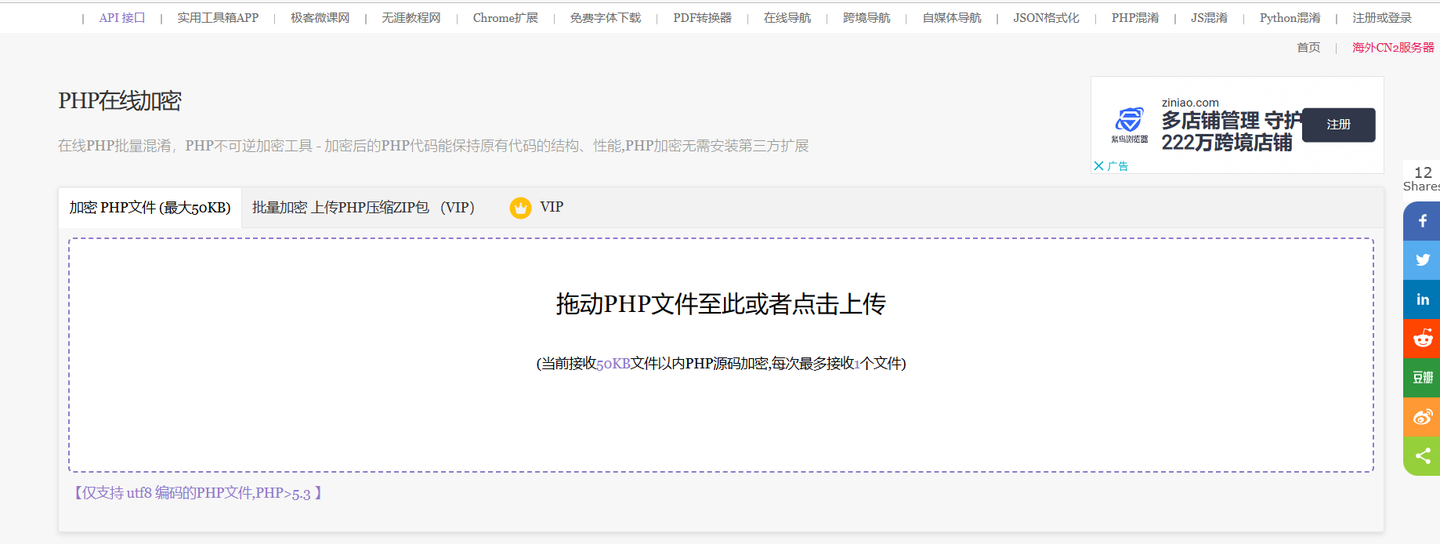1440x544 pixels.
Task: Open the 海外CN2服务器 link
Action: point(1393,47)
